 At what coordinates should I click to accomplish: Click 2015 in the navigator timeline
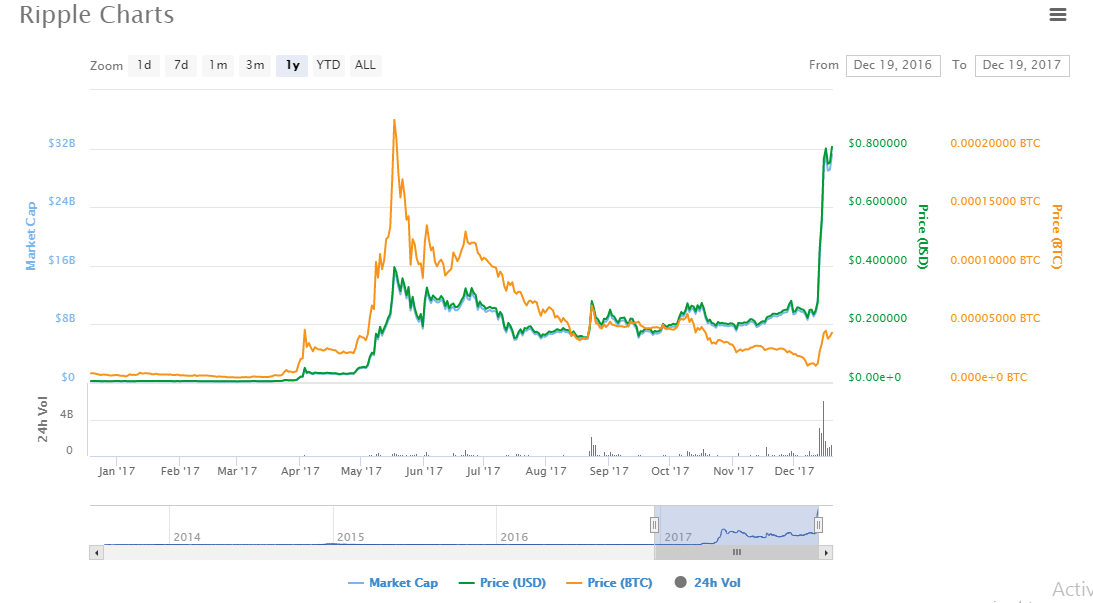[x=350, y=537]
